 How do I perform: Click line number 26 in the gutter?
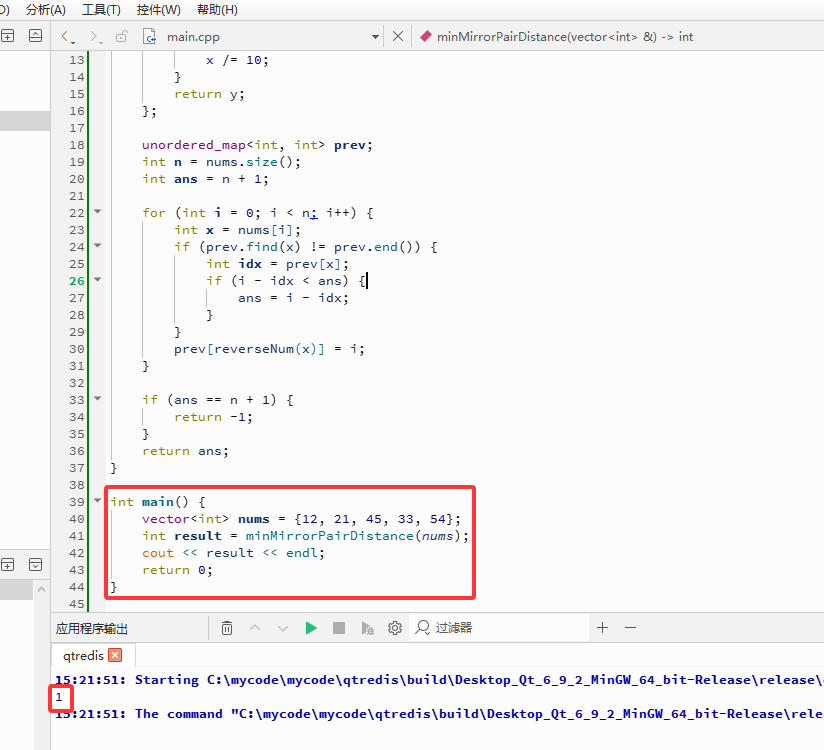(77, 281)
